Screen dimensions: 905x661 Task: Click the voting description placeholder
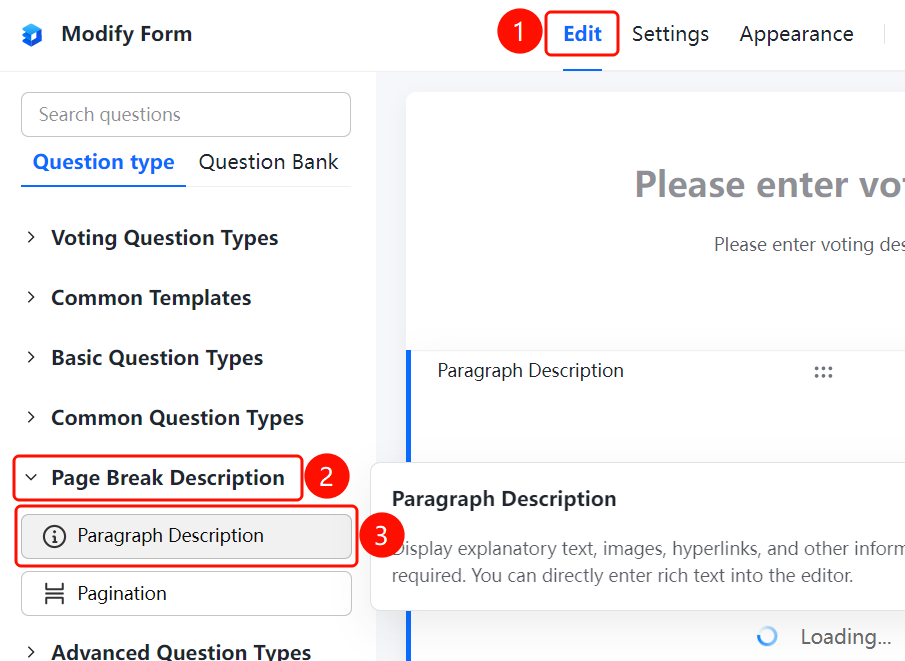(x=809, y=245)
